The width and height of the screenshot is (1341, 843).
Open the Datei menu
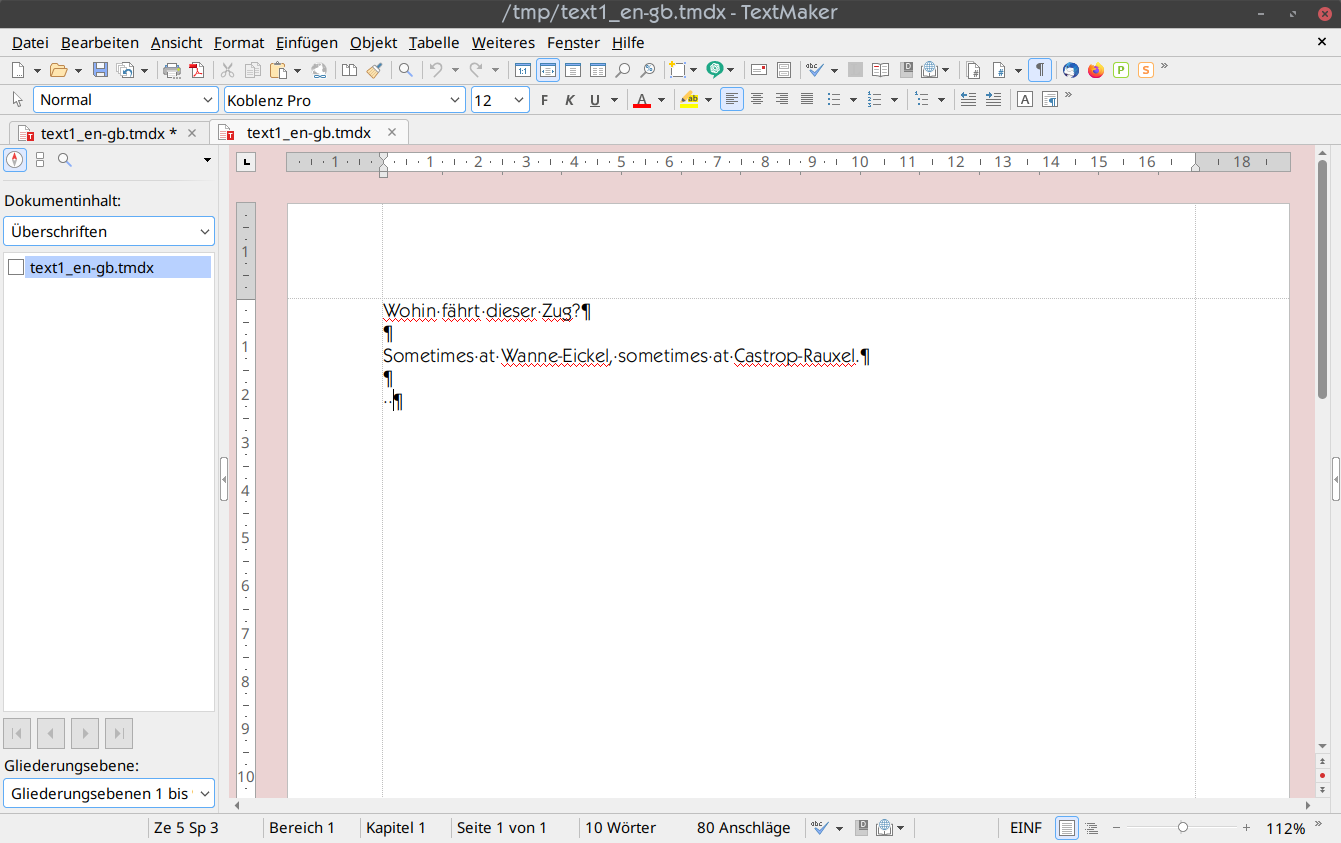coord(30,42)
